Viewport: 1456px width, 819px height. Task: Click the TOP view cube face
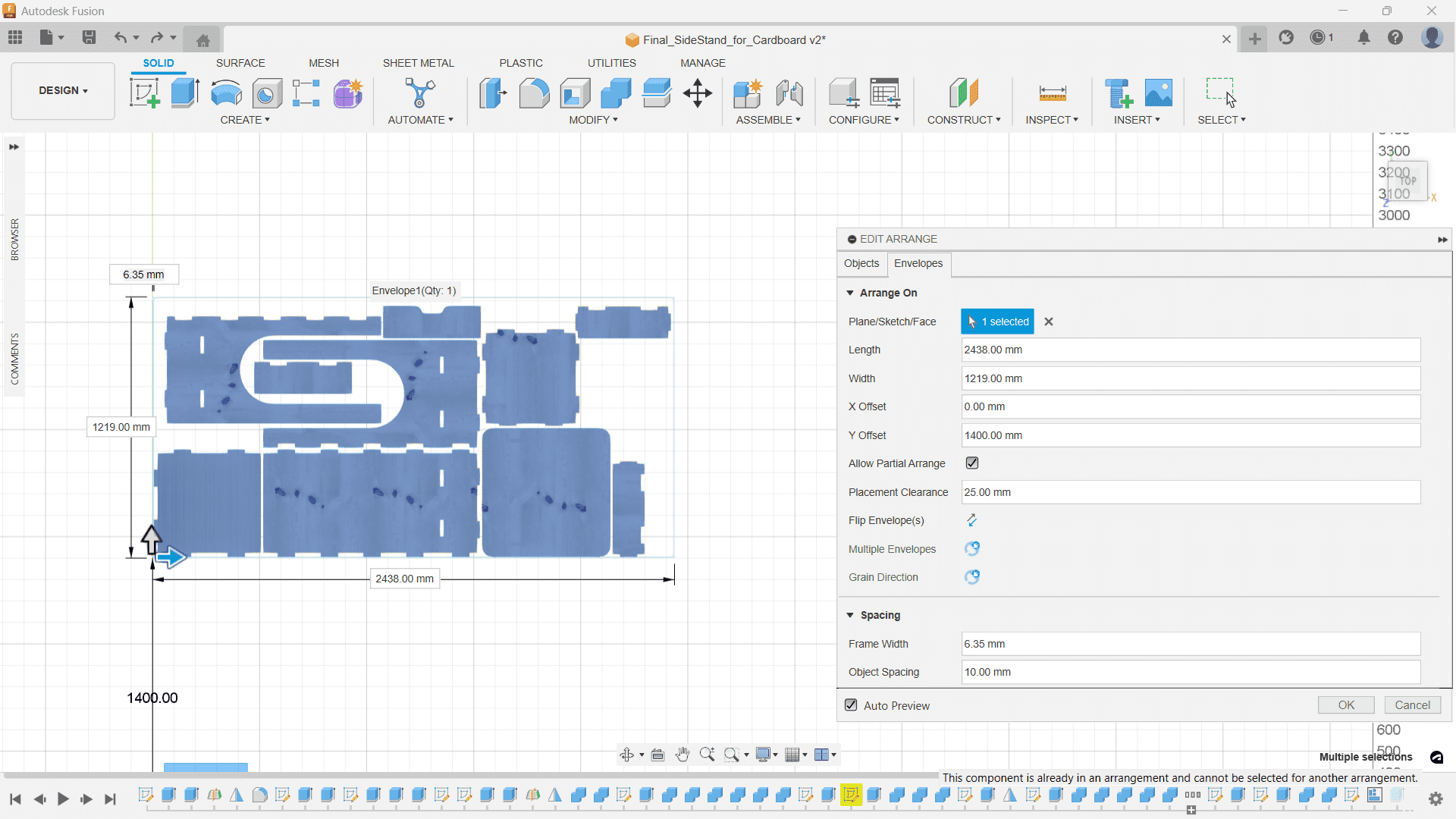coord(1407,180)
